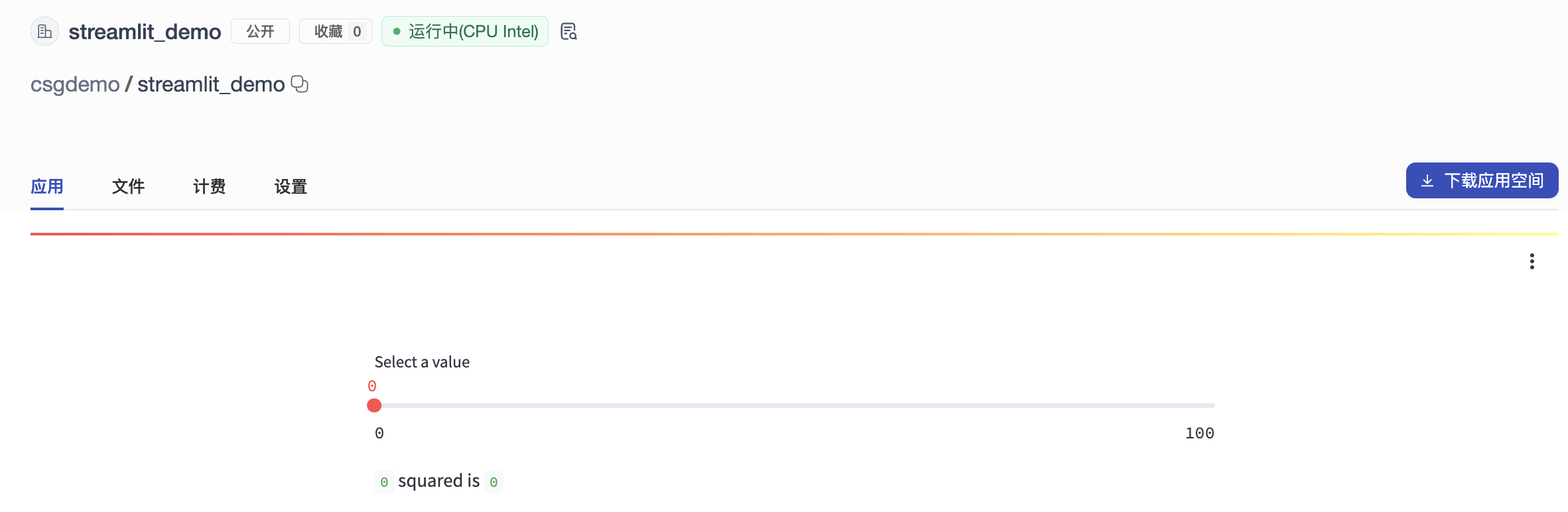Open the csgdemo namespace link
Image resolution: width=1568 pixels, height=512 pixels.
coord(75,84)
